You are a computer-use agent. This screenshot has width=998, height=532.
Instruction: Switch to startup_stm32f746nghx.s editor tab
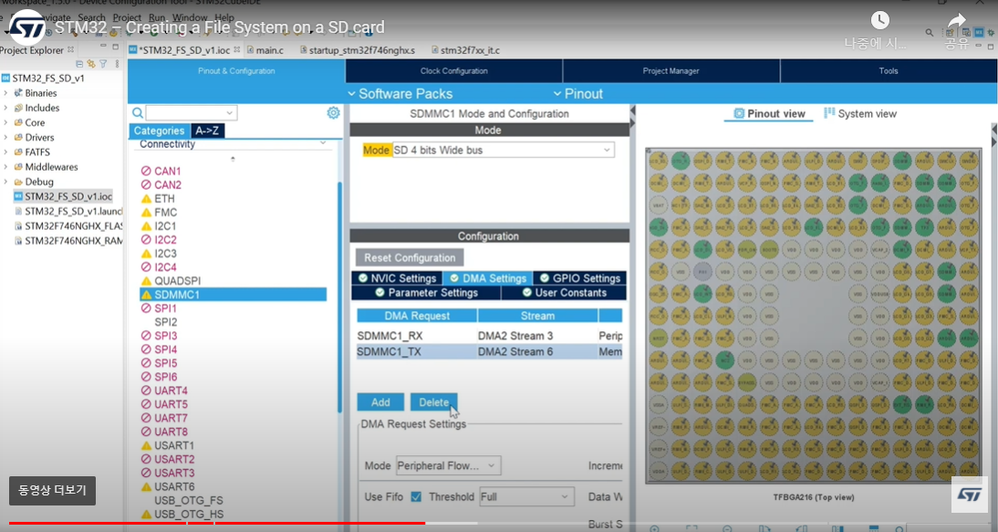pyautogui.click(x=357, y=50)
